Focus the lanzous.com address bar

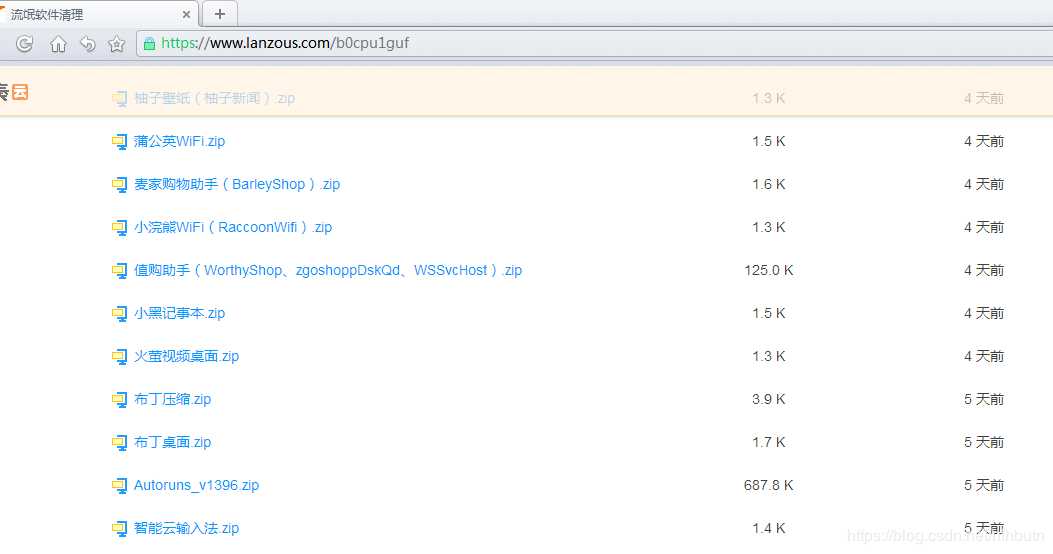pyautogui.click(x=594, y=44)
